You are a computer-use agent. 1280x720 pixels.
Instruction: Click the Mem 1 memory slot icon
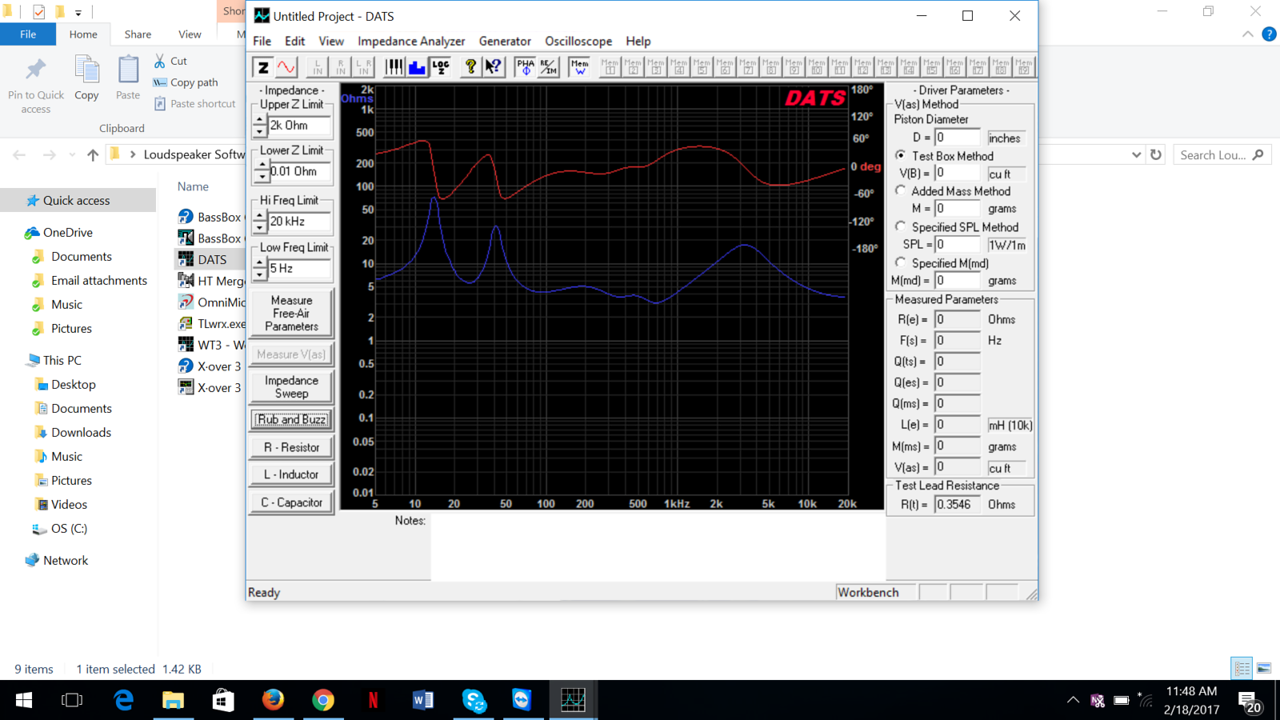(610, 67)
